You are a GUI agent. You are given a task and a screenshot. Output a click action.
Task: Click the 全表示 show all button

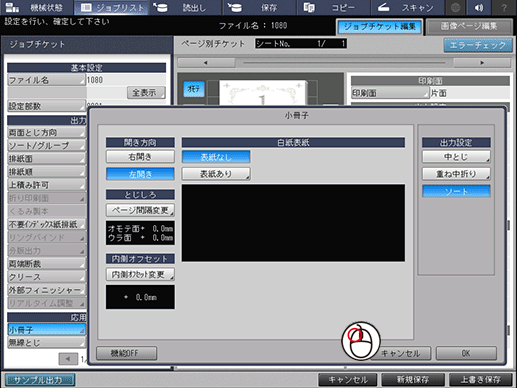pos(146,93)
